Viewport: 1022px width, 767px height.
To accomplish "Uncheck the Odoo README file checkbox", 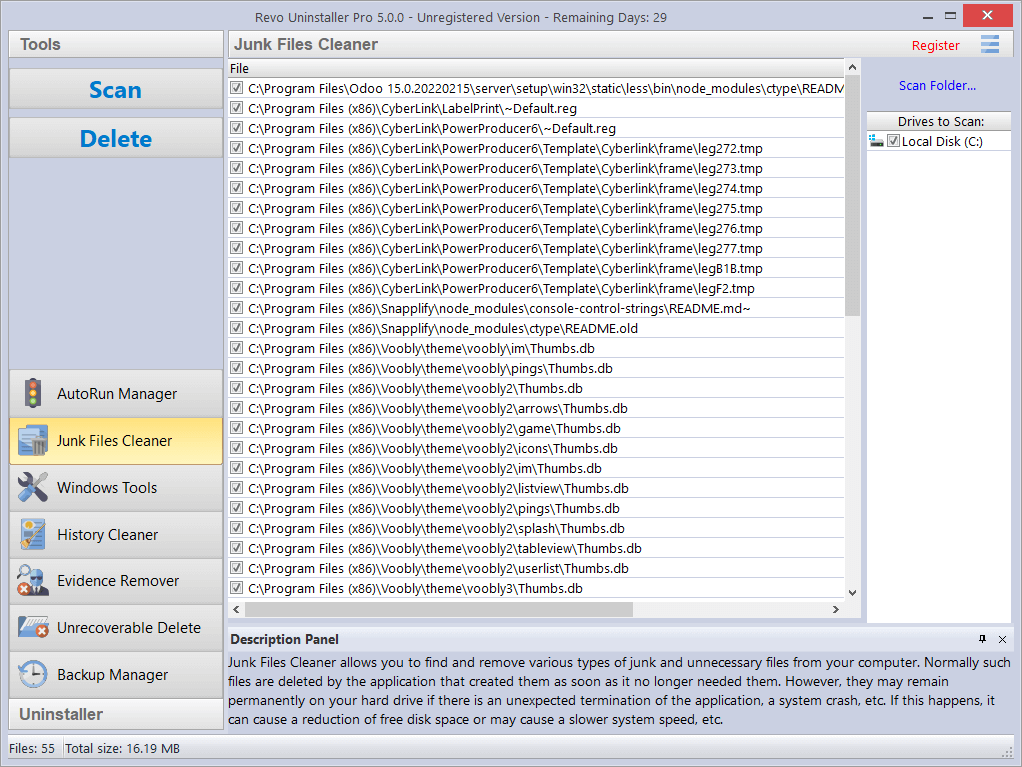I will pyautogui.click(x=237, y=88).
